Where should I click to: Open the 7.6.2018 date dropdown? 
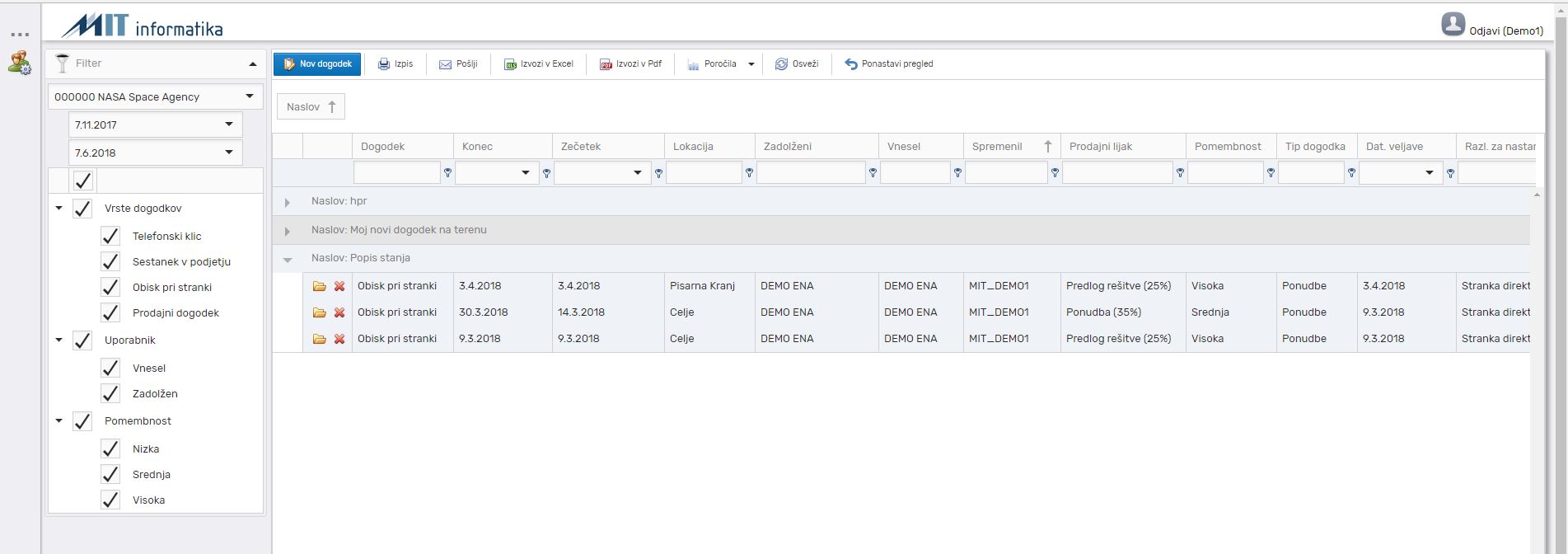pyautogui.click(x=229, y=153)
